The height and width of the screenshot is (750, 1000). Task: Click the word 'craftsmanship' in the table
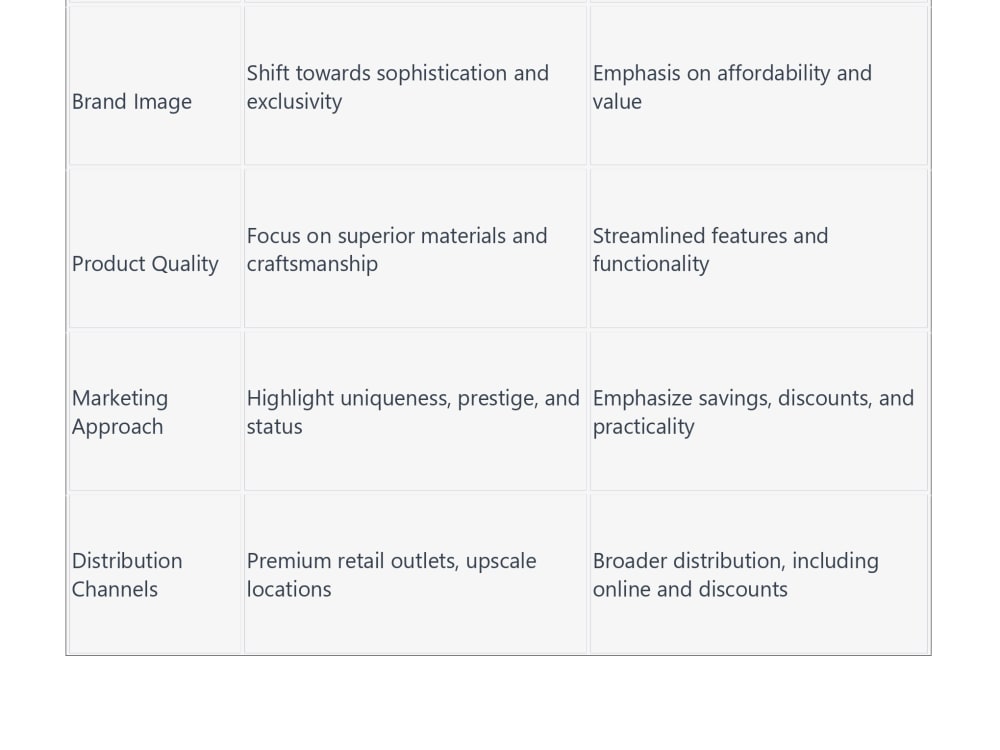(x=312, y=264)
